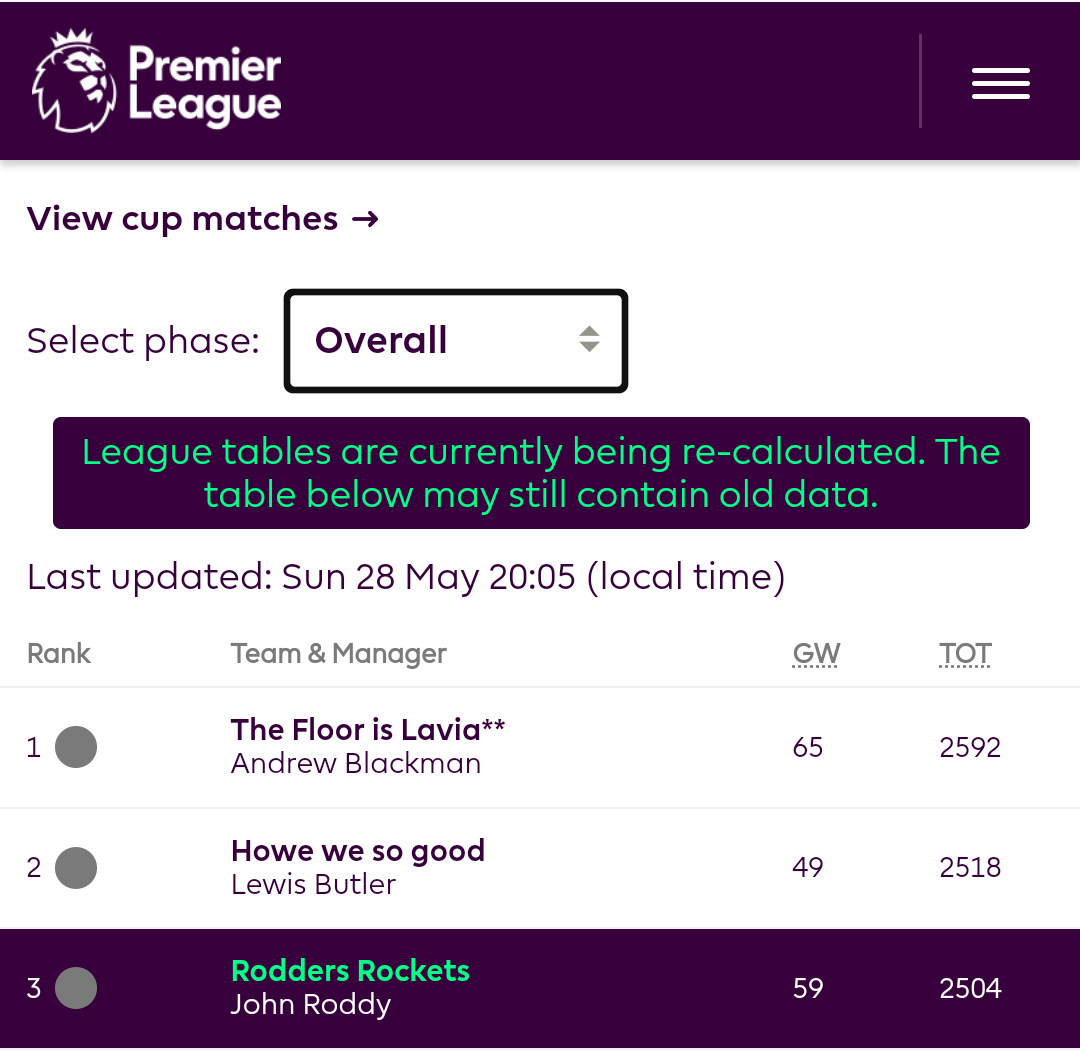Click rank status circle for Rodders Rockets

point(76,988)
